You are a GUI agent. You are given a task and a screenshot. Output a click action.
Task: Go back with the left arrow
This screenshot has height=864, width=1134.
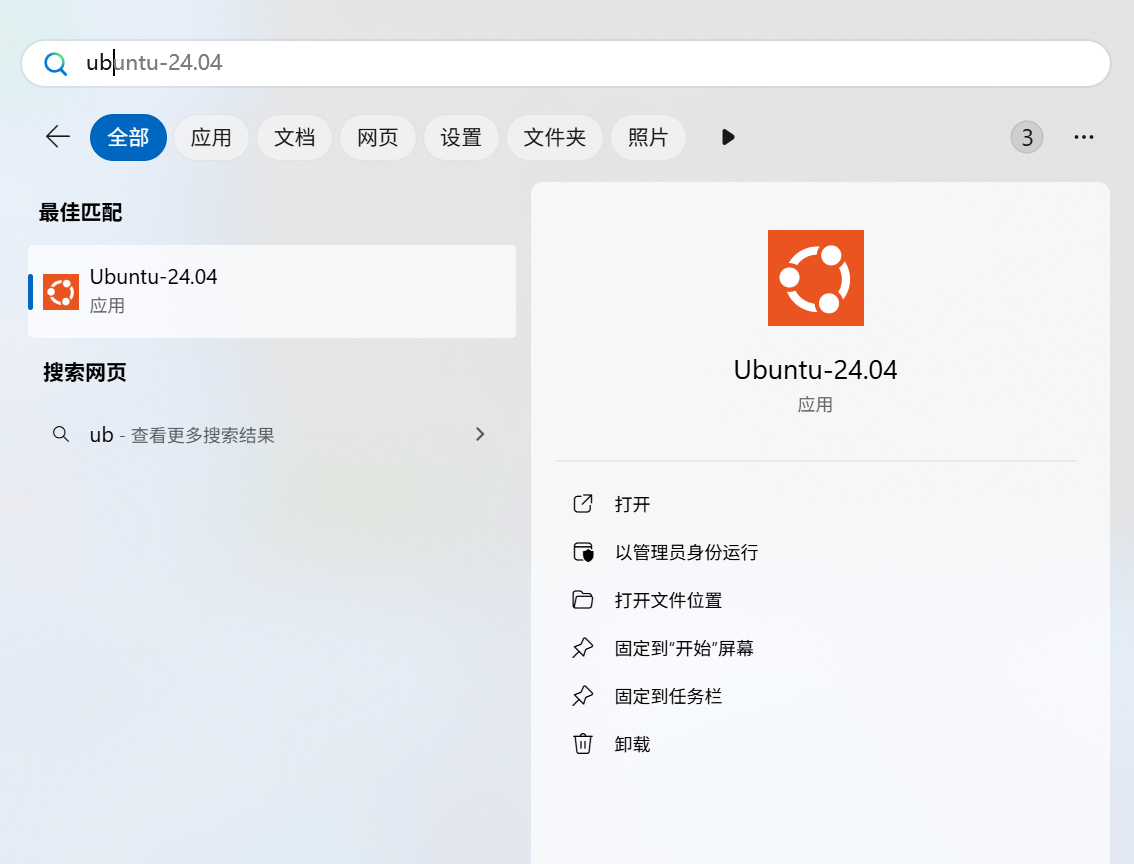[58, 137]
